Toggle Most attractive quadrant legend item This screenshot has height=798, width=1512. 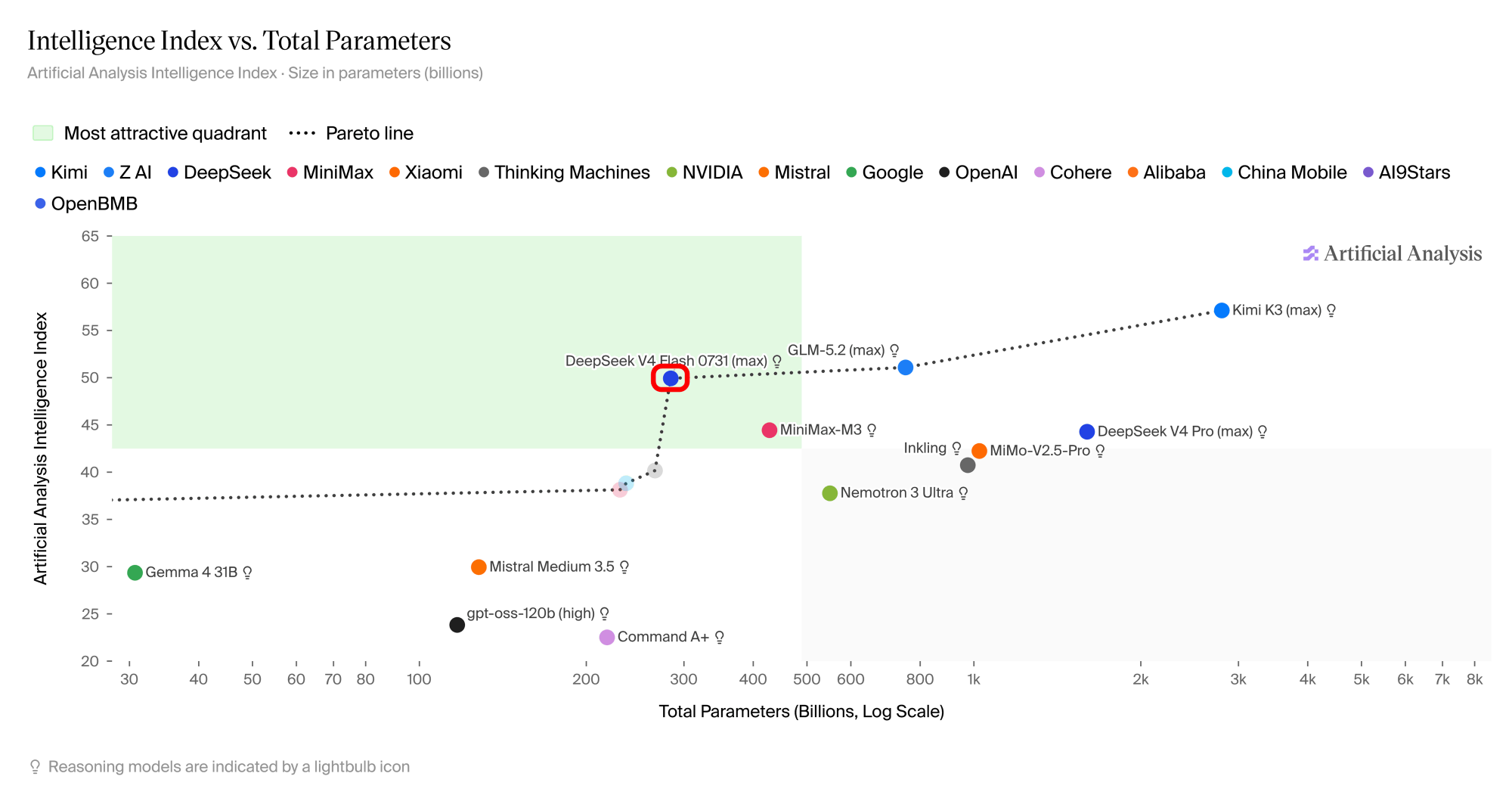[x=150, y=133]
